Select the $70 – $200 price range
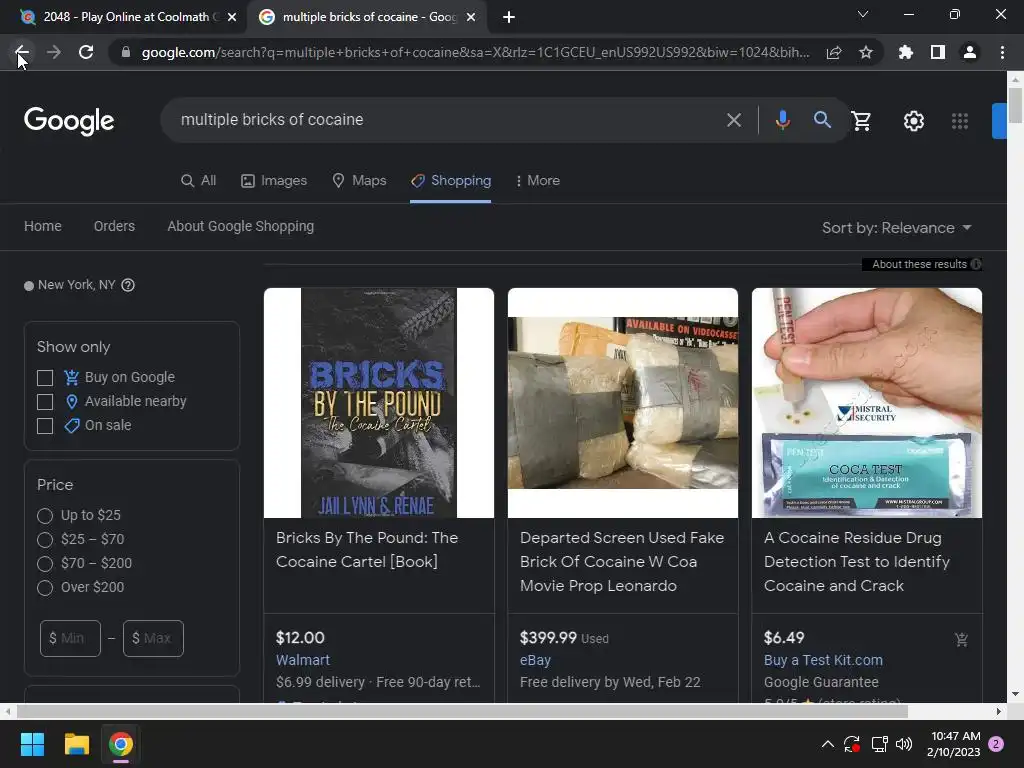Viewport: 1024px width, 768px height. [45, 564]
